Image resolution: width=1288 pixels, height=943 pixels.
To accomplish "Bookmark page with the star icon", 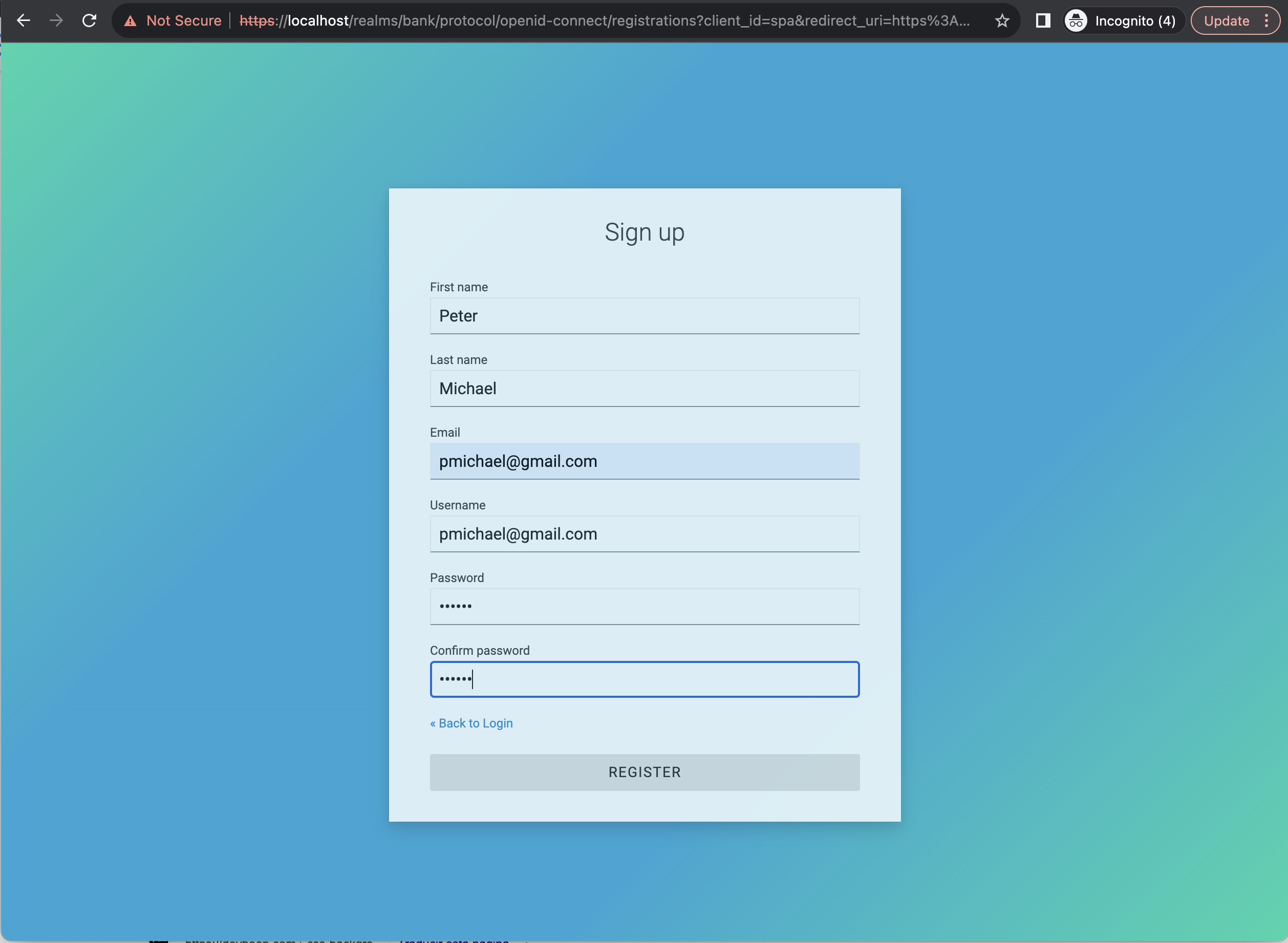I will 1001,21.
